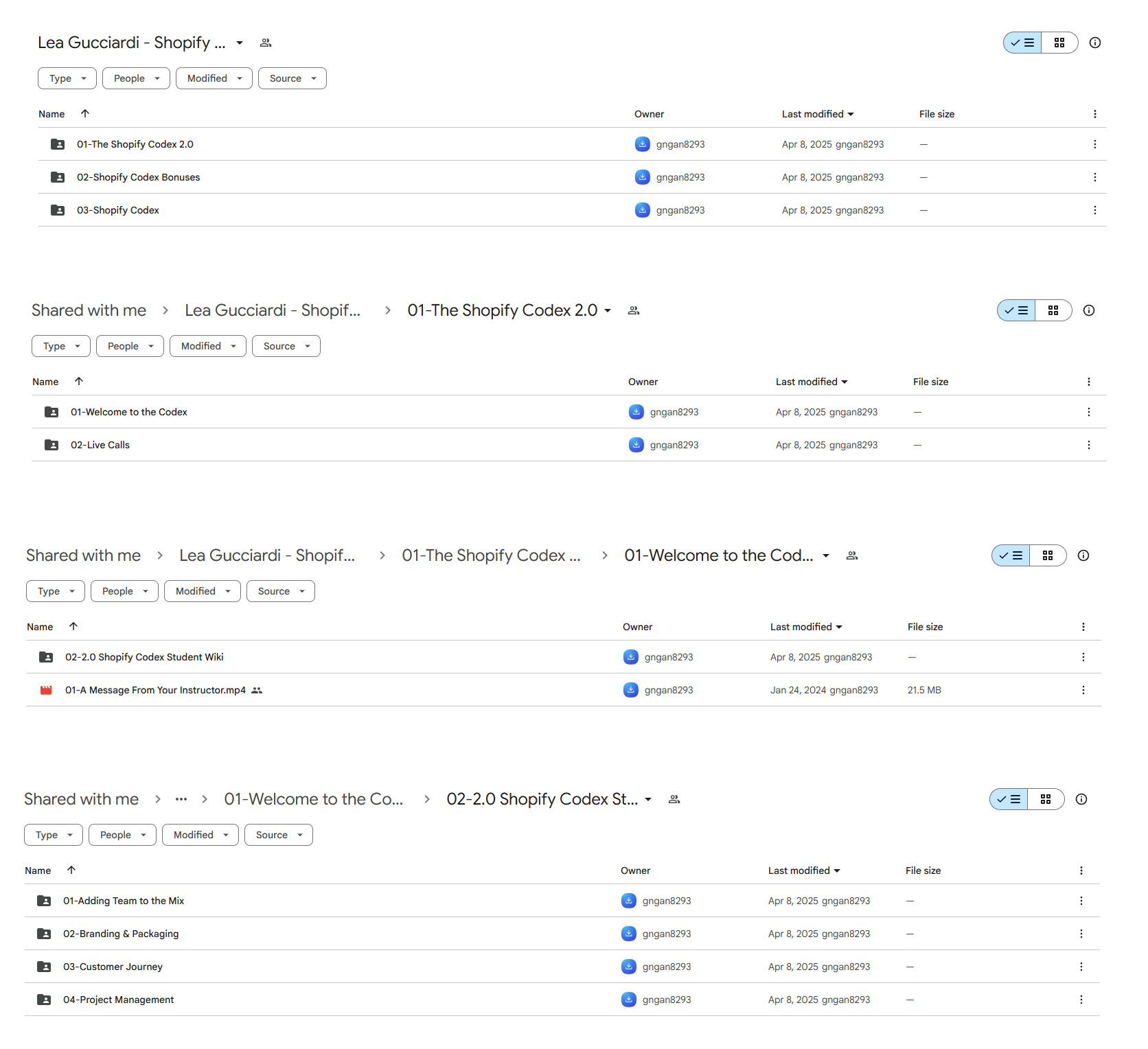Viewport: 1148px width, 1049px height.
Task: Expand Source filter in top panel
Action: 292,78
